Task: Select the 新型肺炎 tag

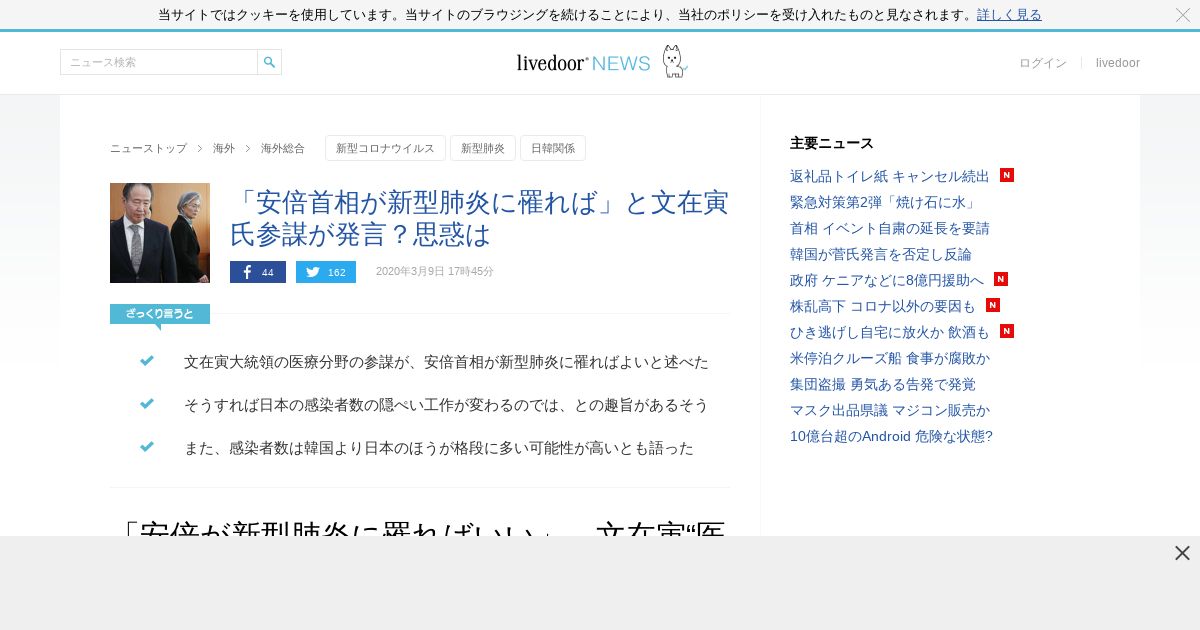Action: [x=483, y=148]
